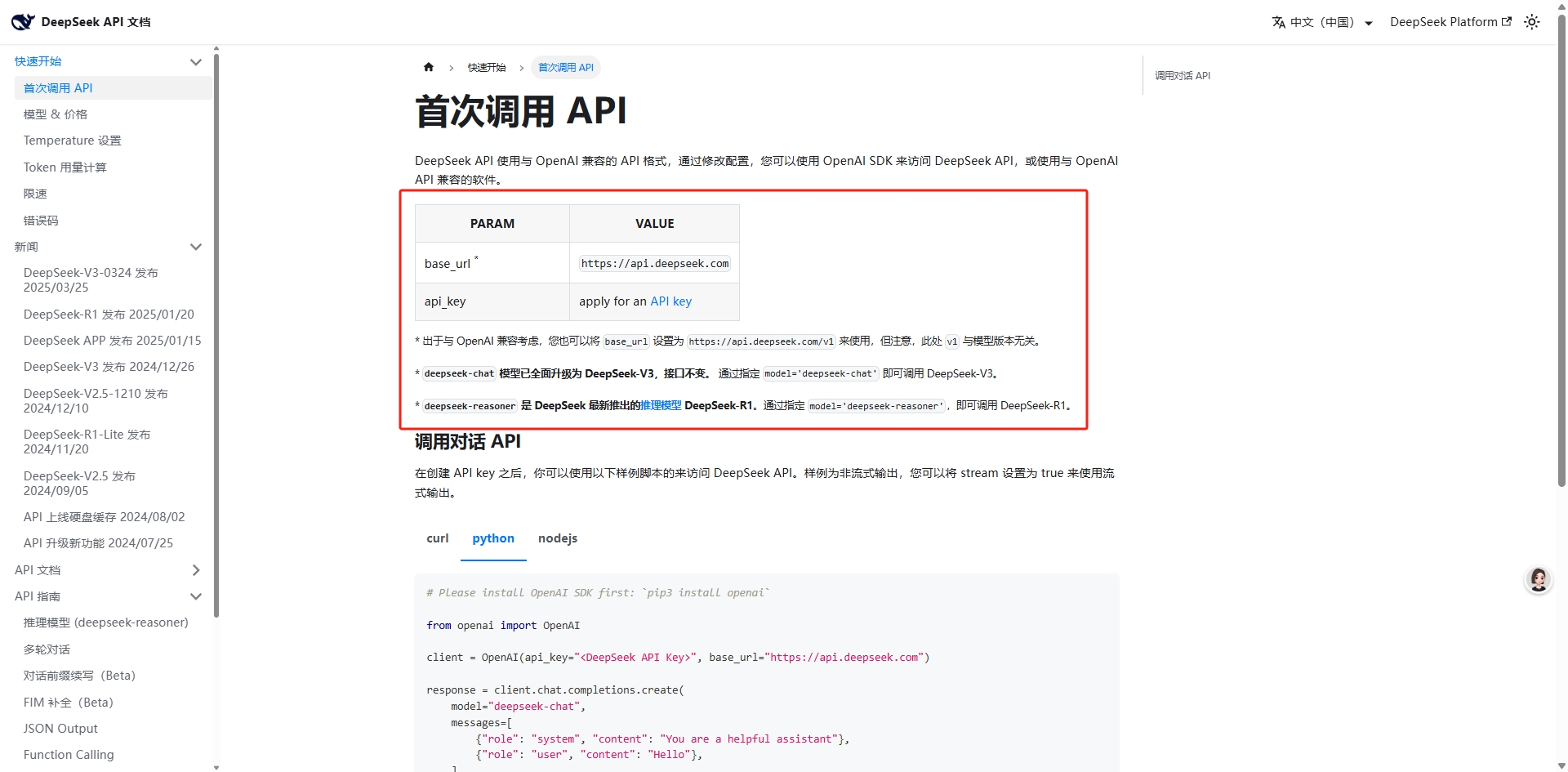Click the 首次调用 API breadcrumb chip
1568x772 pixels.
coord(566,68)
